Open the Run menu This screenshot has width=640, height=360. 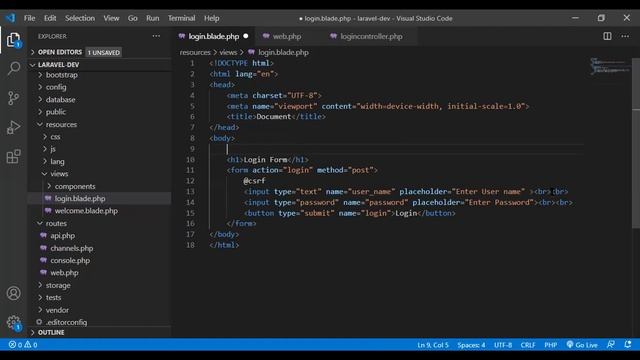pos(153,18)
